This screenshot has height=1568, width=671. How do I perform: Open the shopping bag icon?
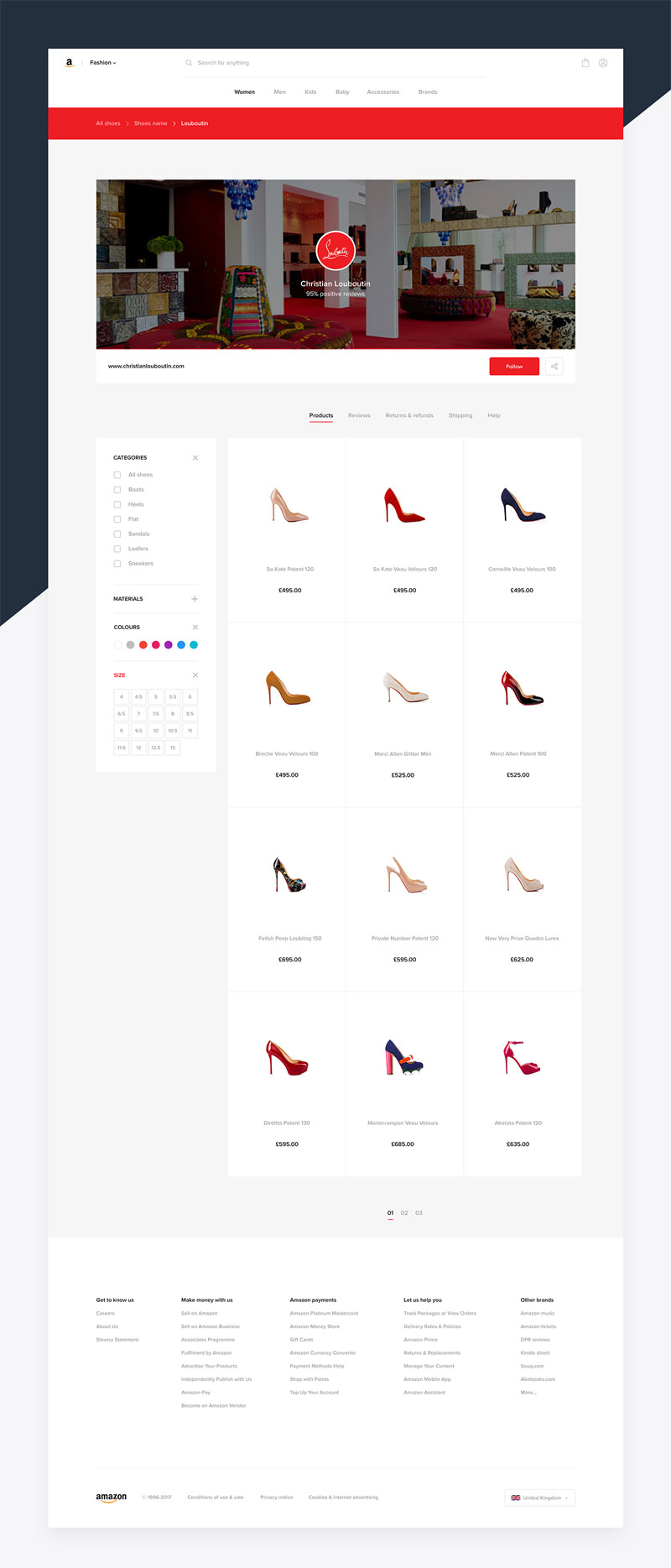point(585,63)
